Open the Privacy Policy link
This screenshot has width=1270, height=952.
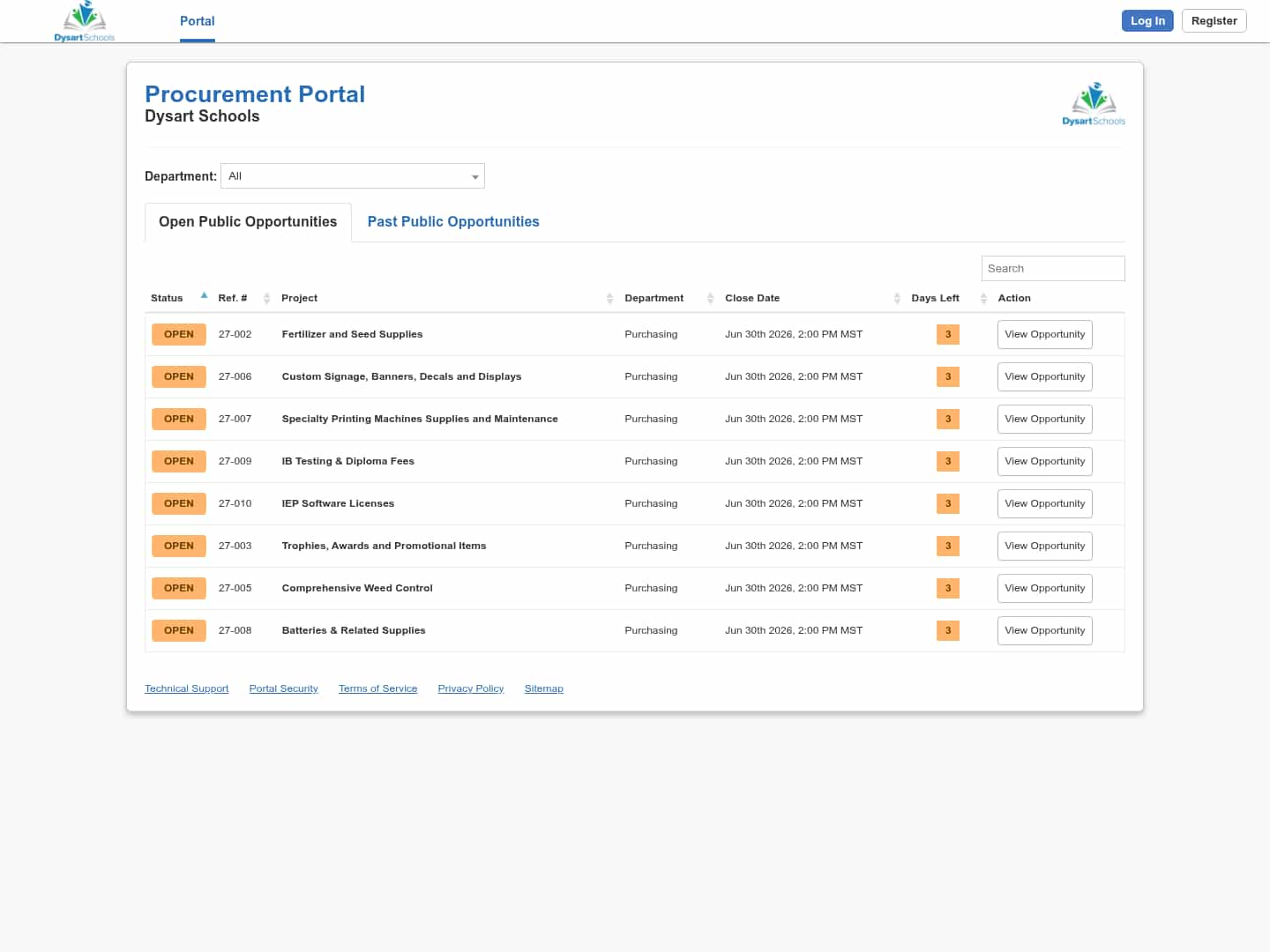coord(471,689)
